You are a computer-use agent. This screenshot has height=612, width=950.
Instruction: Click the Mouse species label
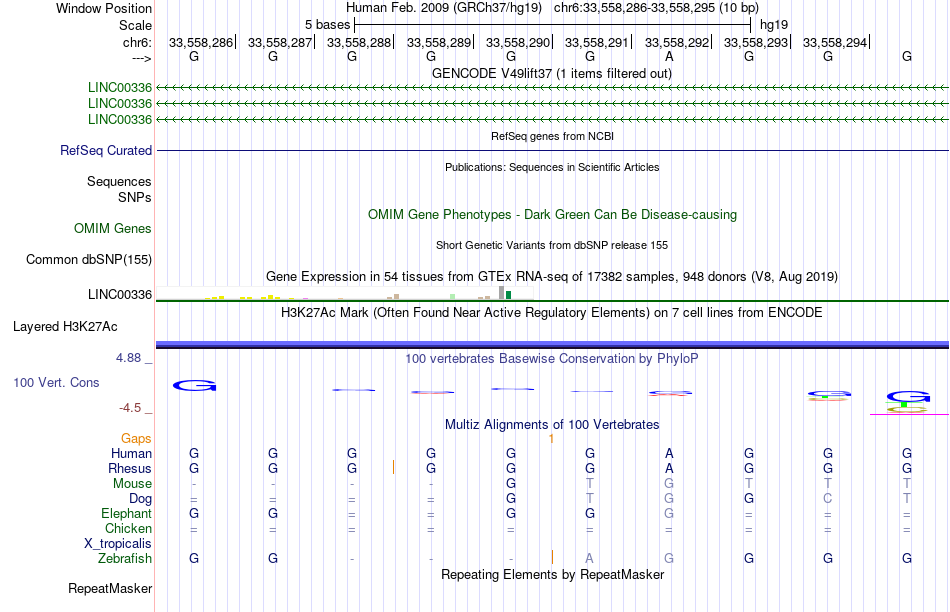coord(132,484)
